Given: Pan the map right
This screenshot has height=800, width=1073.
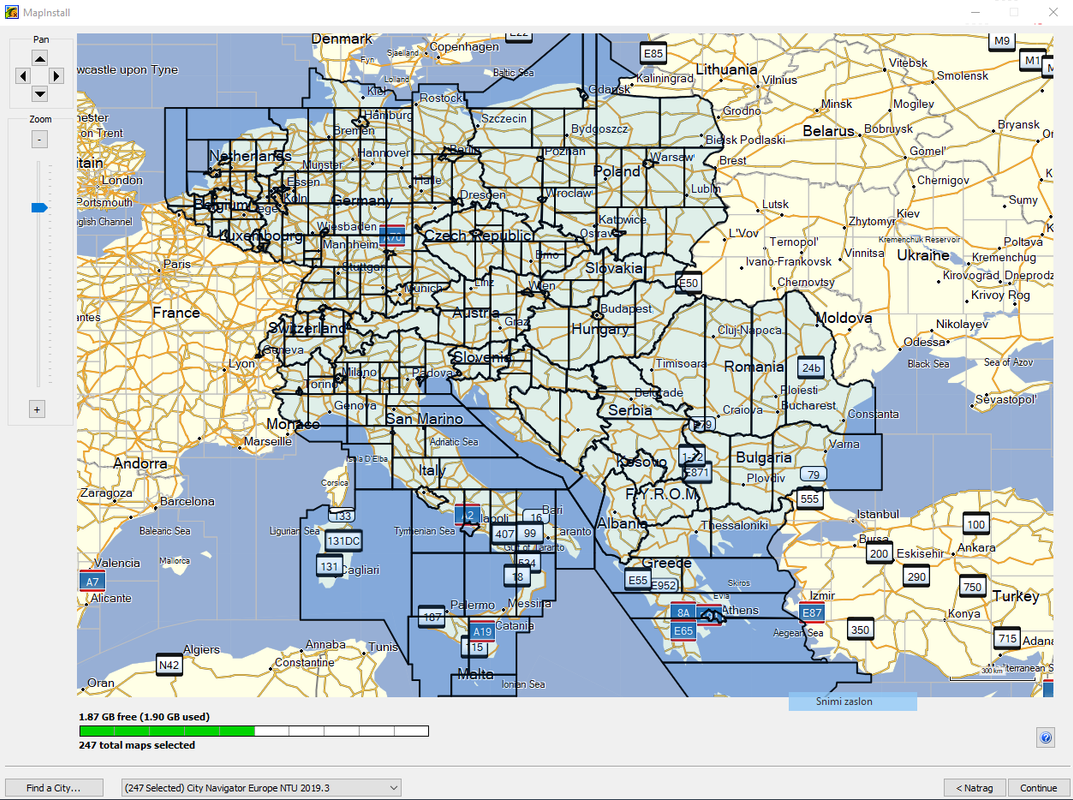Looking at the screenshot, I should [57, 76].
